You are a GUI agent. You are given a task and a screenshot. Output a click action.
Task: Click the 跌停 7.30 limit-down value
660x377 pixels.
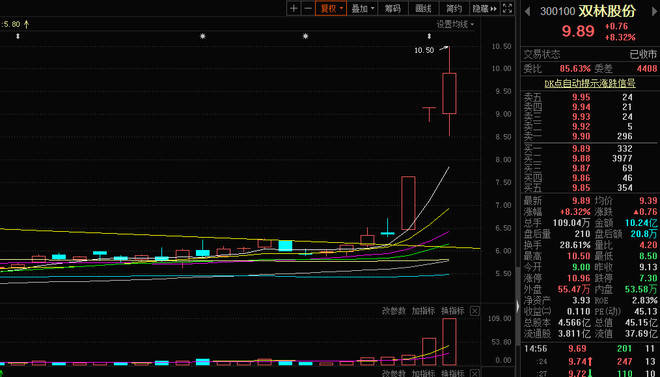648,278
